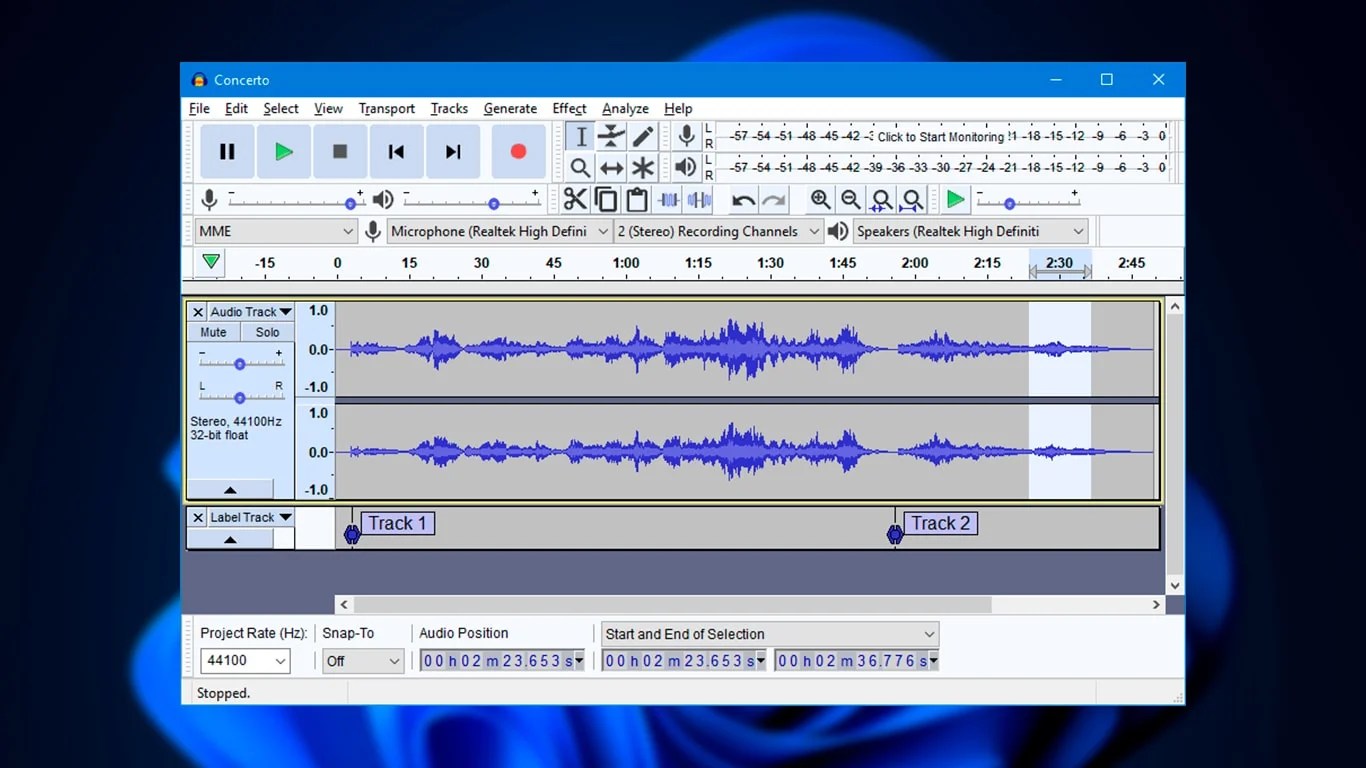Select the Track 1 label
The image size is (1366, 768).
click(x=397, y=523)
